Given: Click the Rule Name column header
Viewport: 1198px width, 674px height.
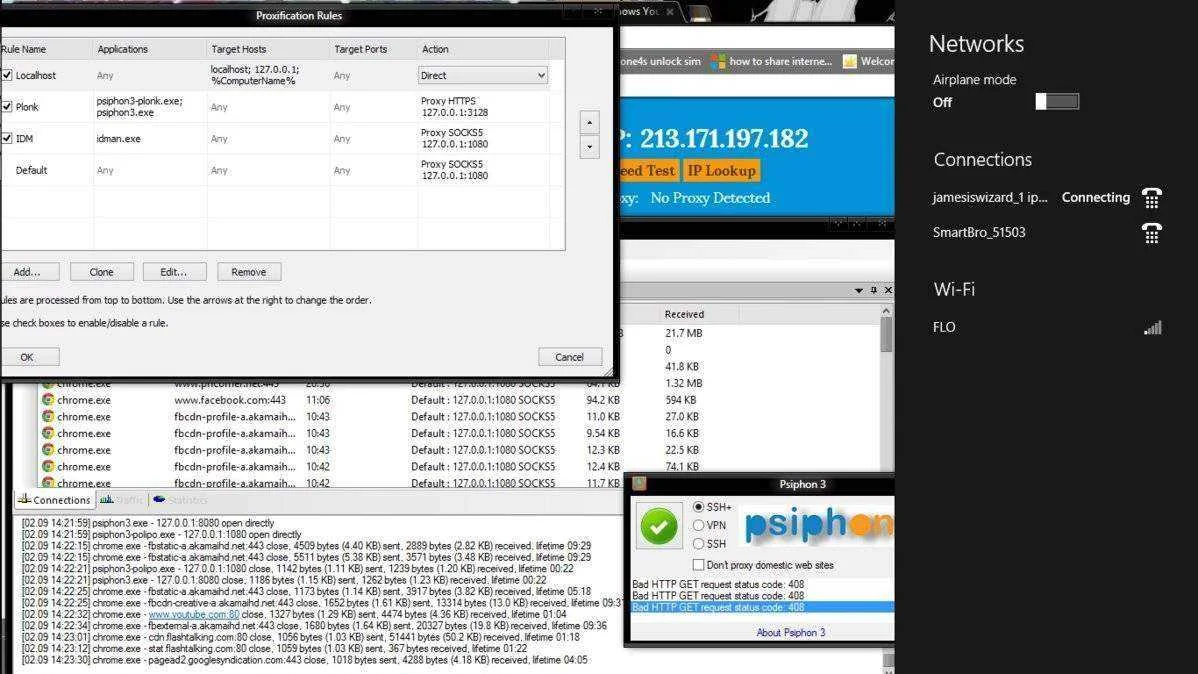Looking at the screenshot, I should (x=45, y=49).
